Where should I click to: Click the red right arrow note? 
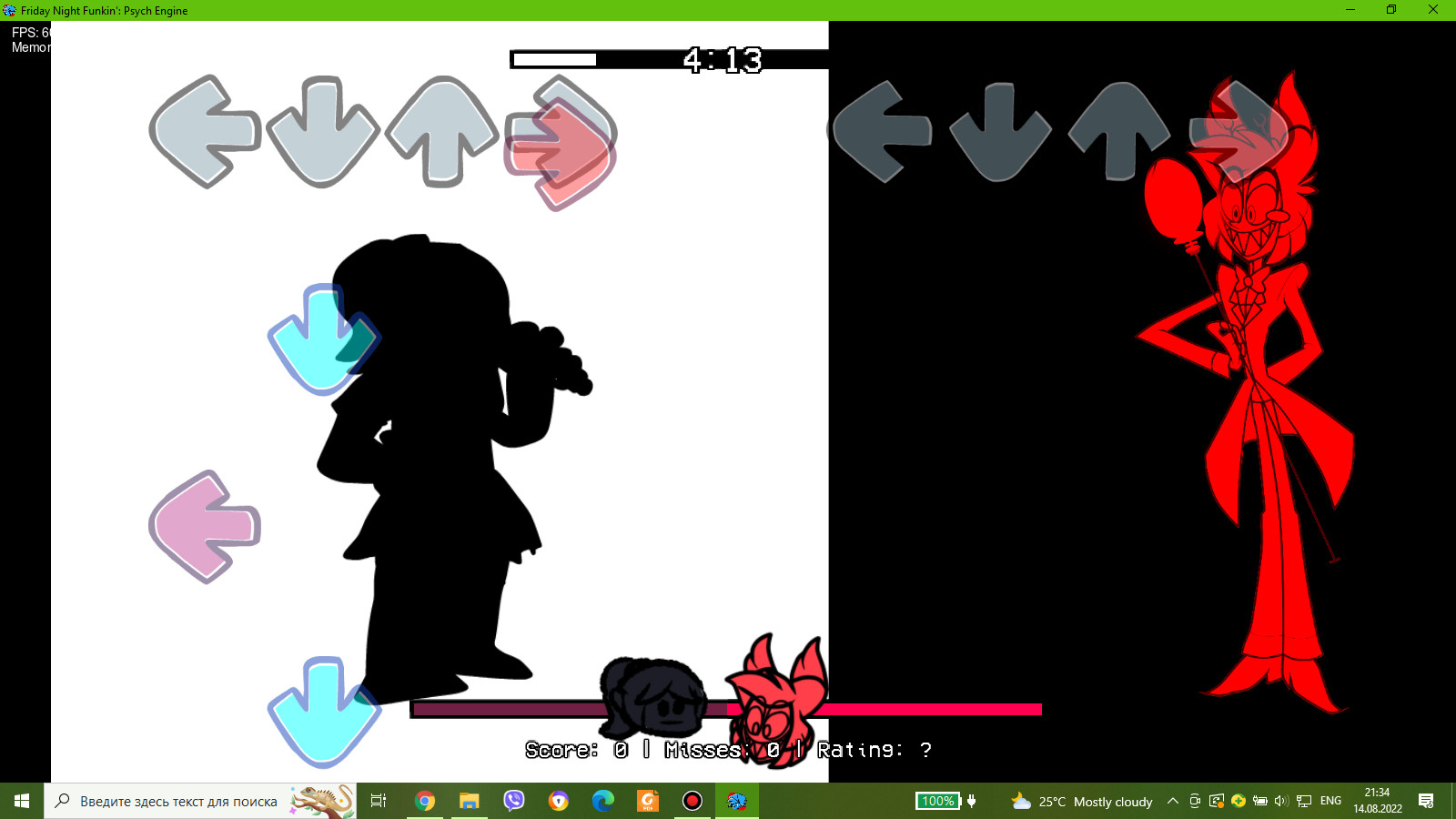click(x=562, y=150)
